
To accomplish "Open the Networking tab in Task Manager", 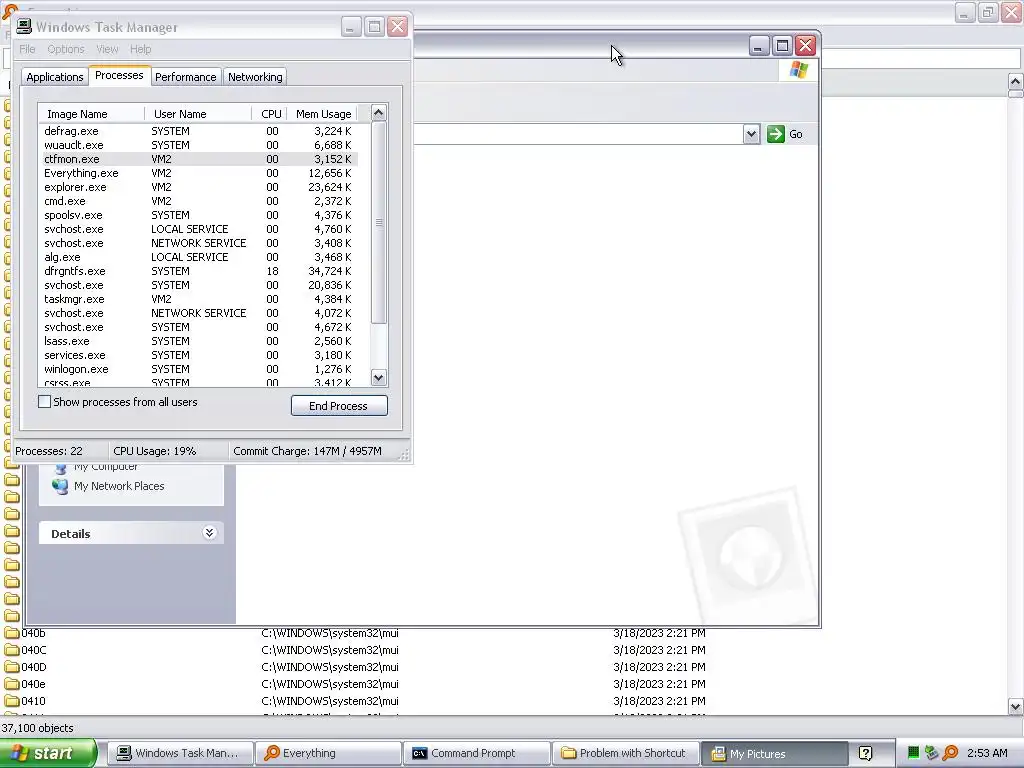I will 255,77.
